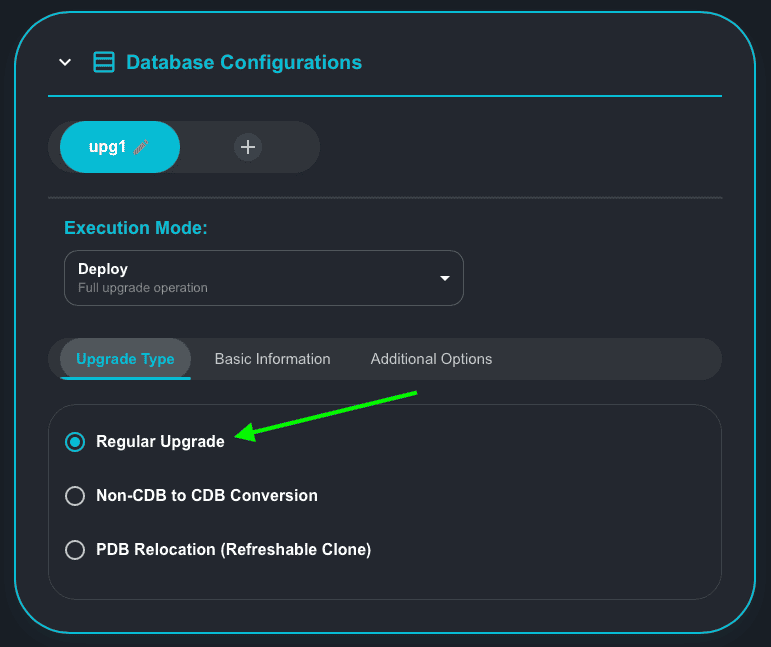
Task: Open the Execution Mode dropdown arrow
Action: click(445, 278)
